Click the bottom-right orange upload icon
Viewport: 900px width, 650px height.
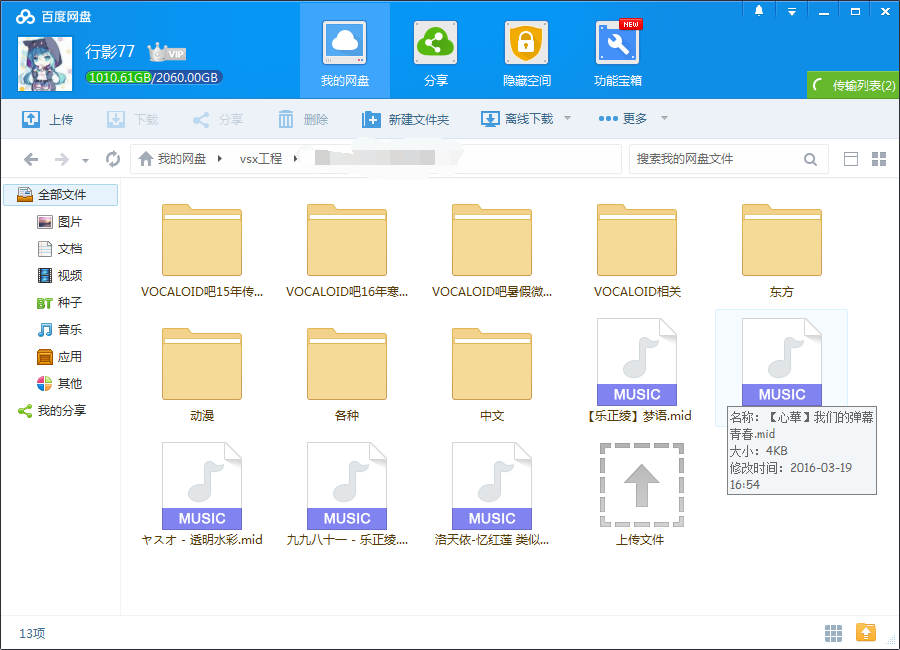[x=866, y=633]
